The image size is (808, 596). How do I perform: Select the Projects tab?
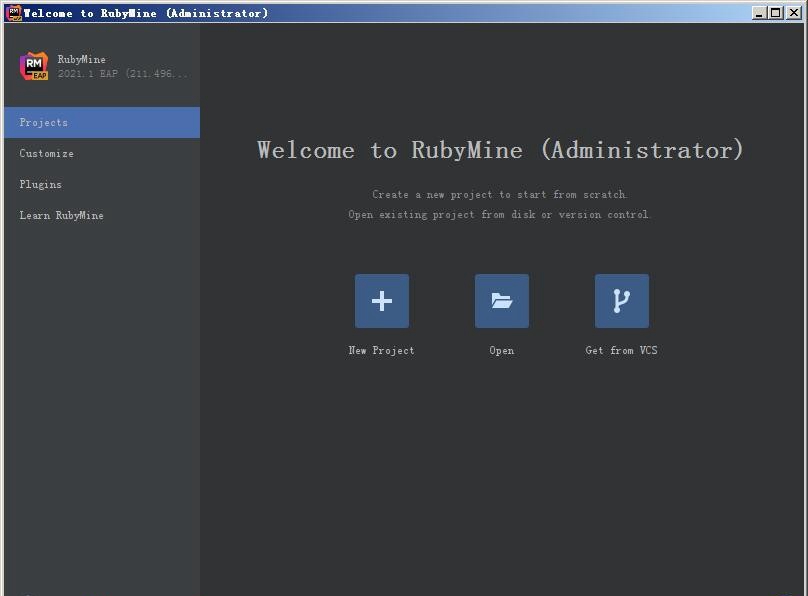pos(102,123)
